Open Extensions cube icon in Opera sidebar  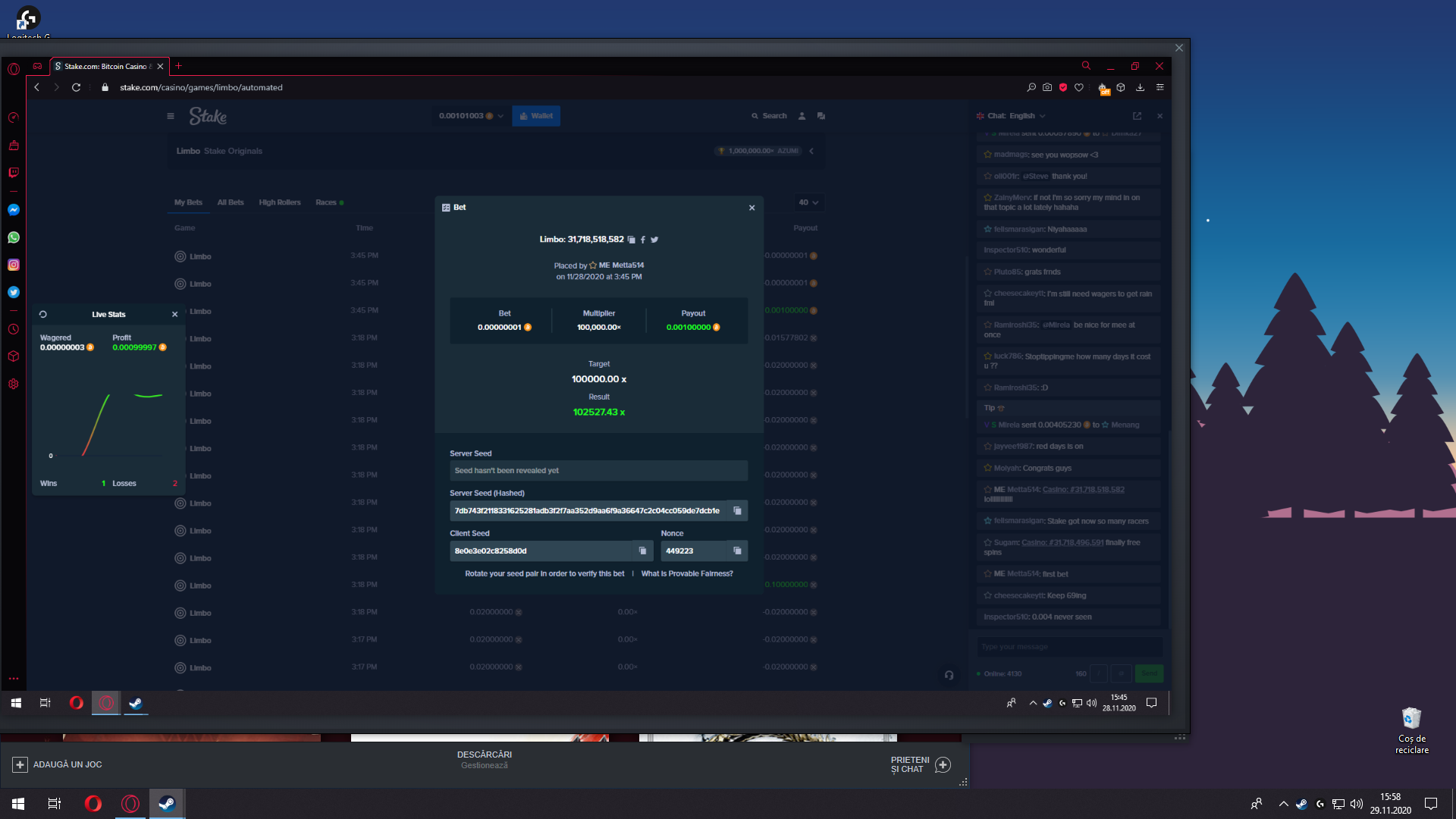(x=14, y=356)
